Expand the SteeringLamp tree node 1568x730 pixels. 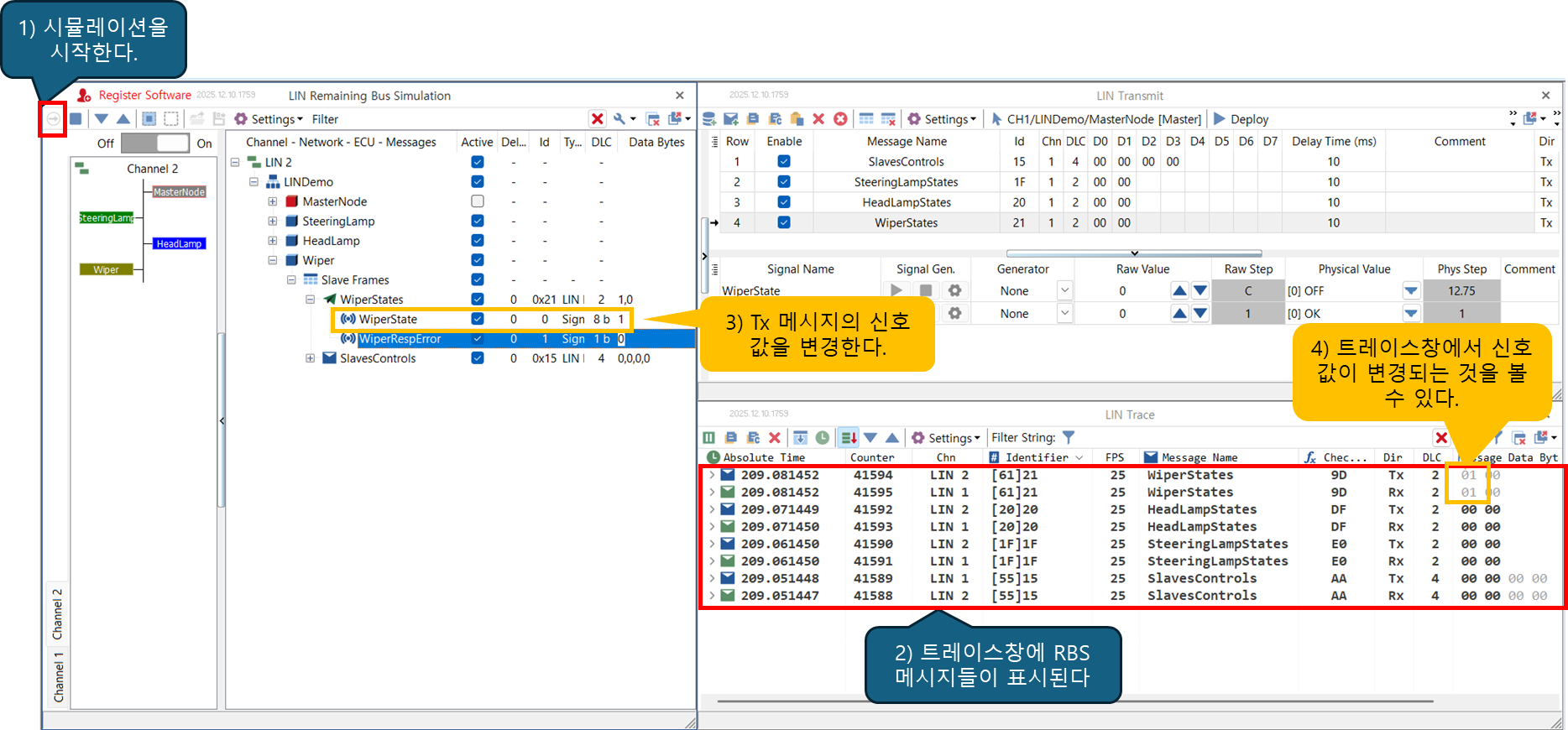pyautogui.click(x=273, y=221)
